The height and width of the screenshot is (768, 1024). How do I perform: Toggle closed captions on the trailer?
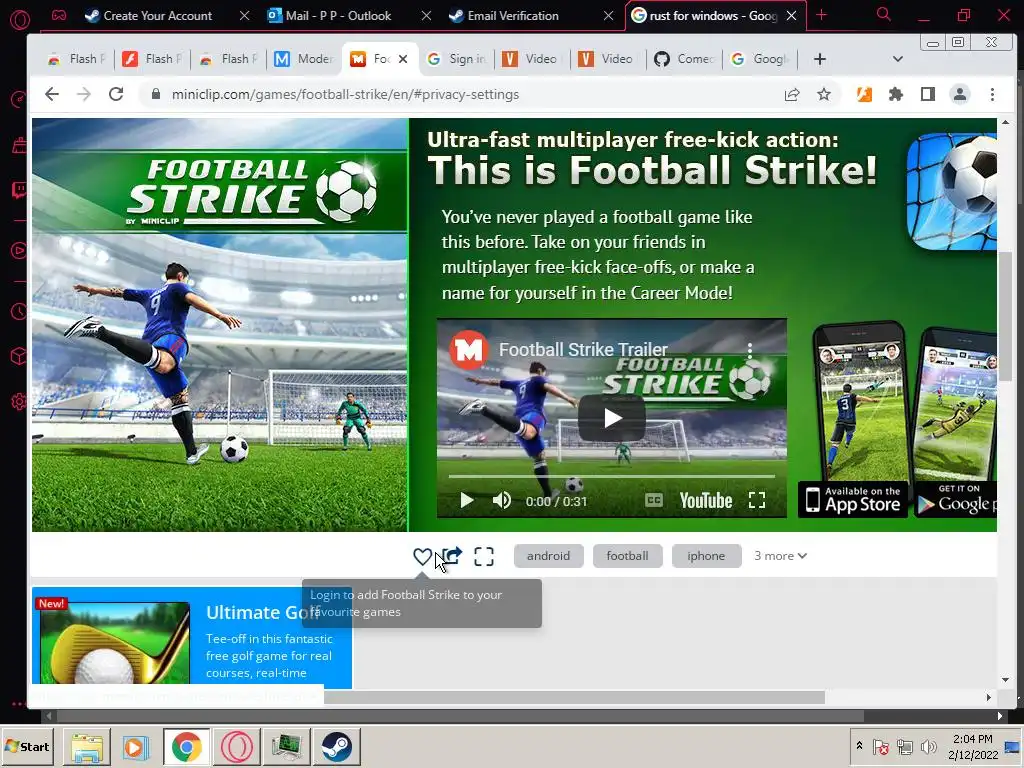pyautogui.click(x=654, y=500)
